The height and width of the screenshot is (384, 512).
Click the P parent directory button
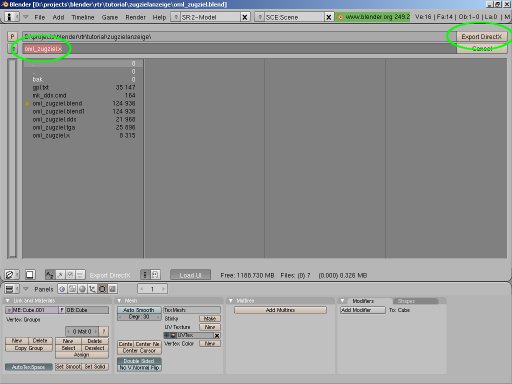click(12, 37)
